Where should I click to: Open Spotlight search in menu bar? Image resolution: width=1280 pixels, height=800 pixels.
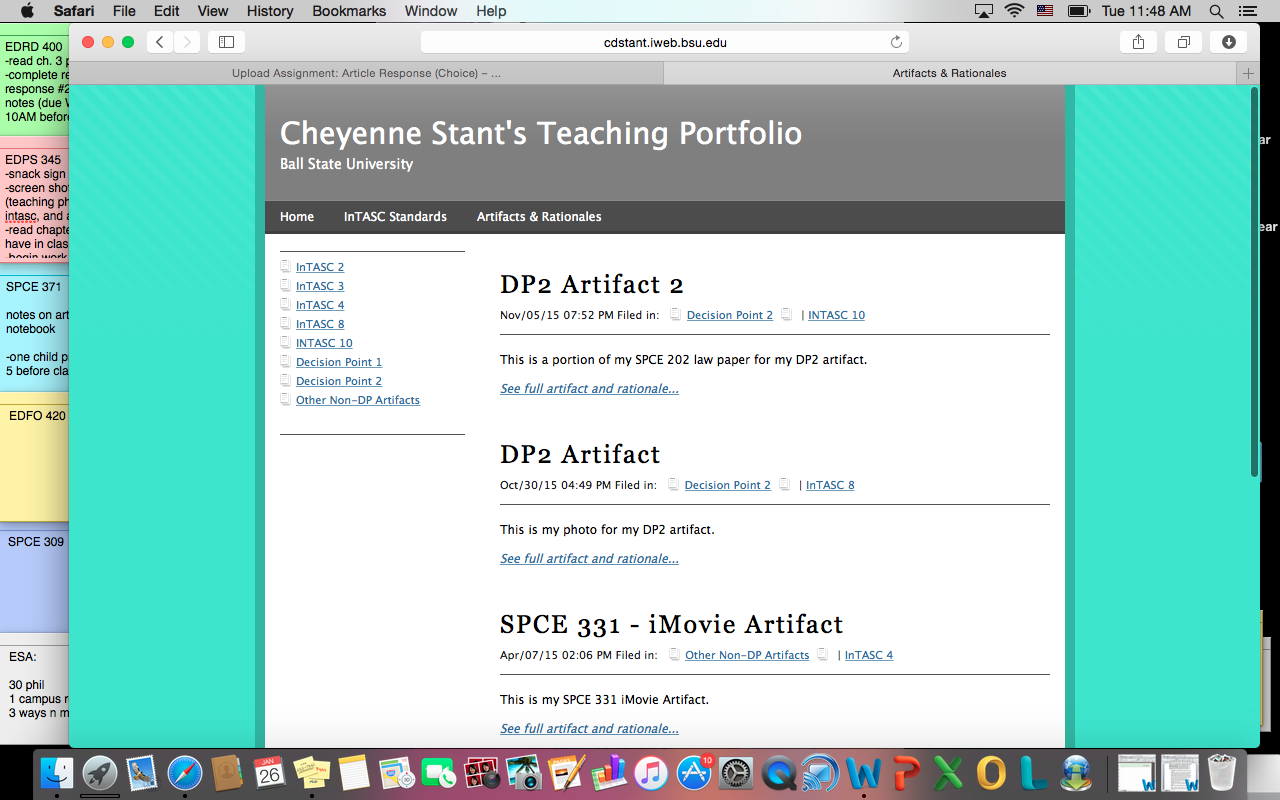point(1216,11)
